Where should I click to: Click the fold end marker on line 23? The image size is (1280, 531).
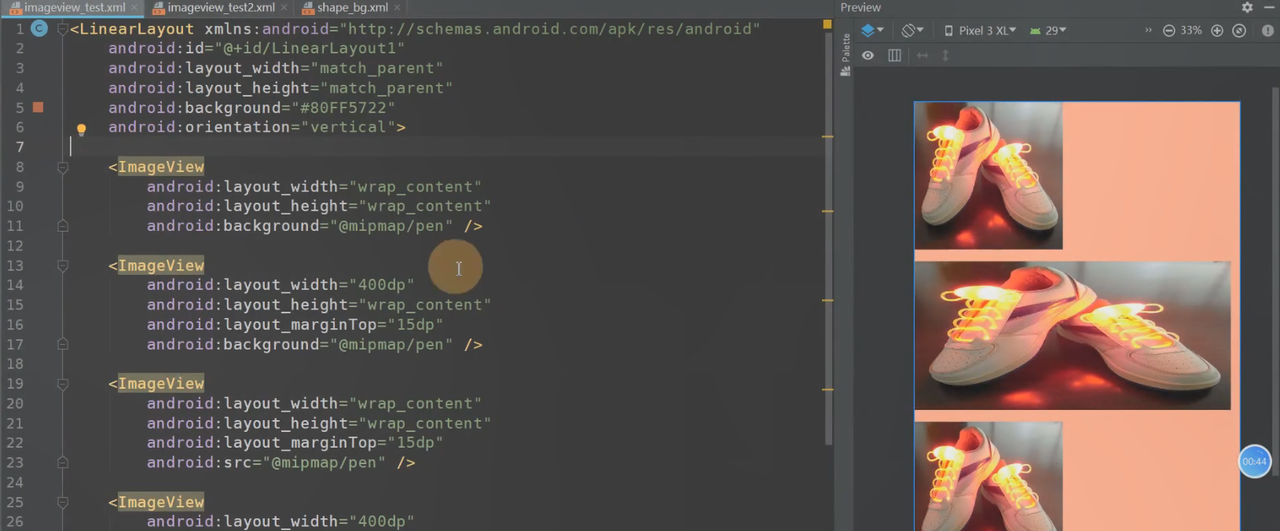tap(62, 463)
